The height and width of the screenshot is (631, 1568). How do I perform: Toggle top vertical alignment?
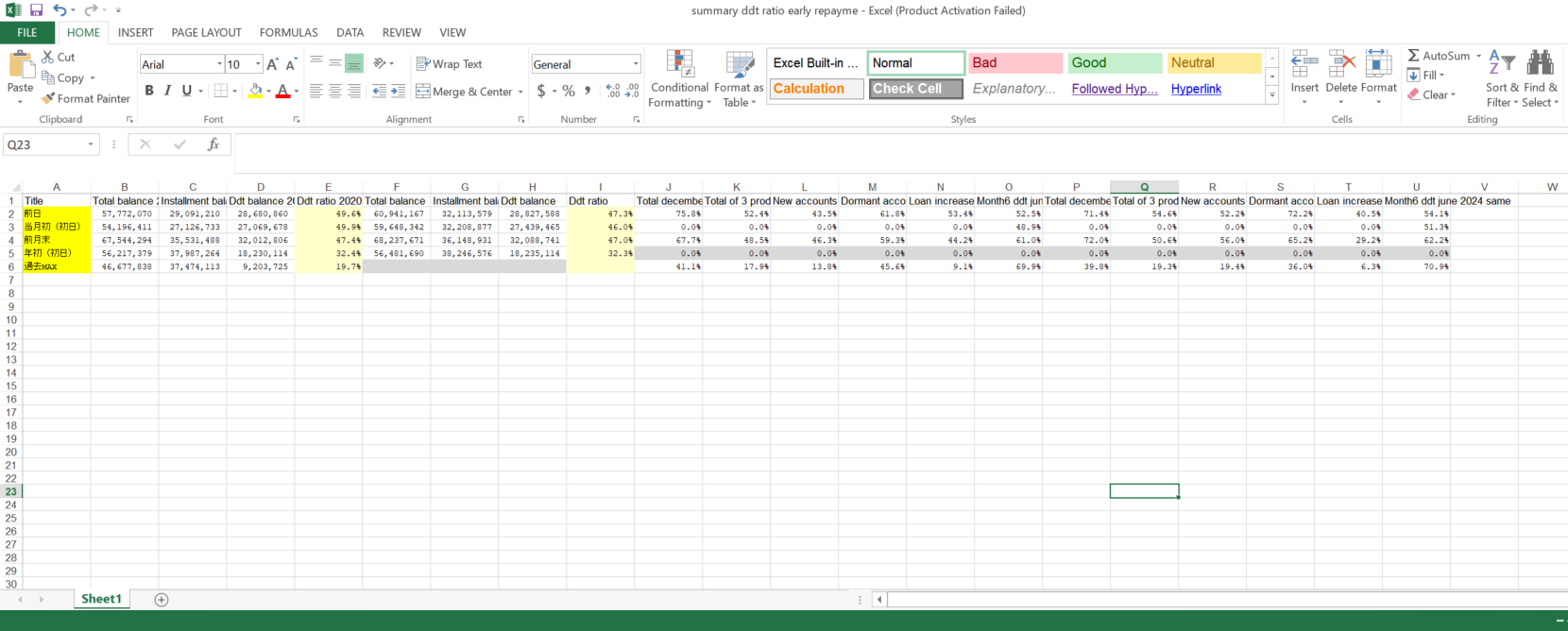click(x=316, y=63)
